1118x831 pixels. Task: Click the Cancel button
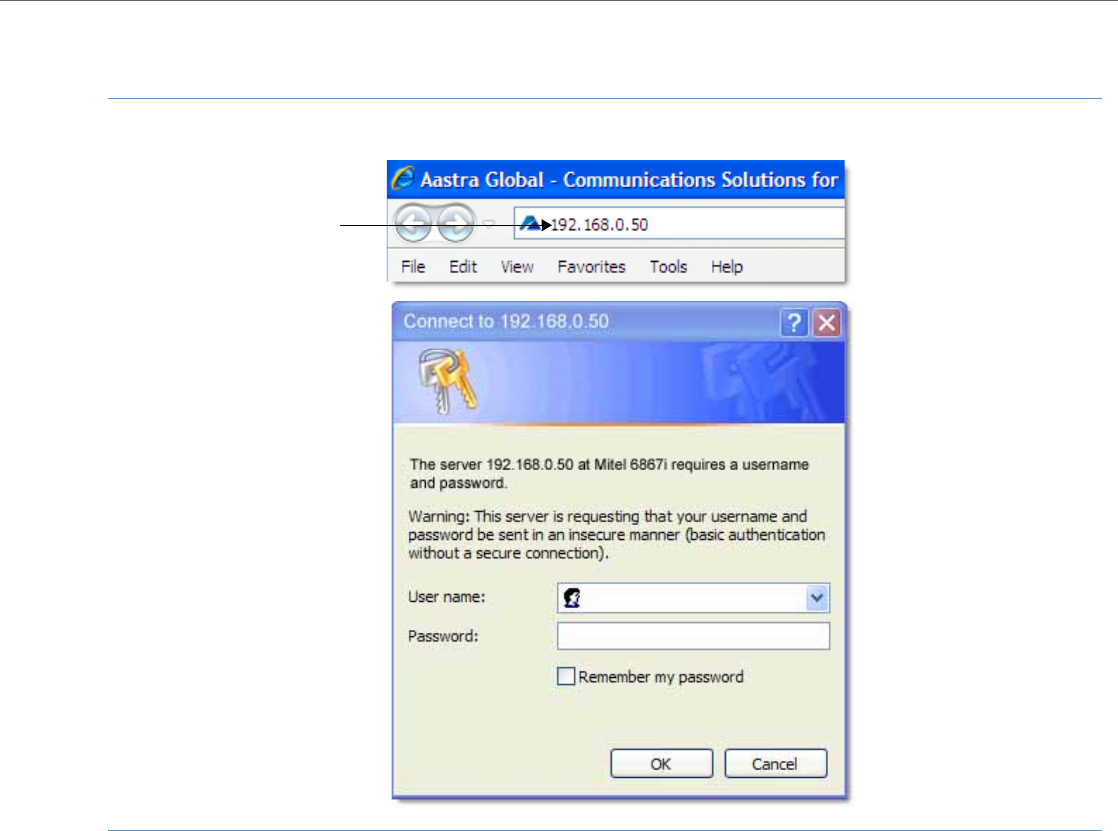point(775,764)
